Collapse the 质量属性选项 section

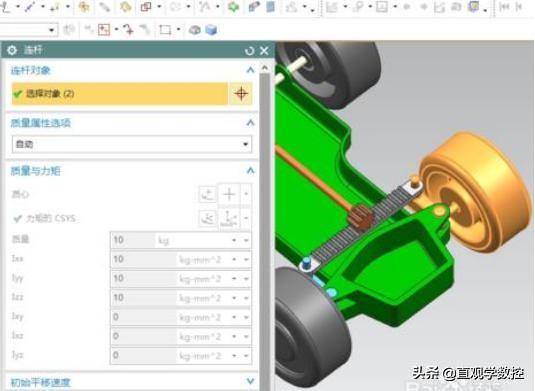(x=250, y=123)
